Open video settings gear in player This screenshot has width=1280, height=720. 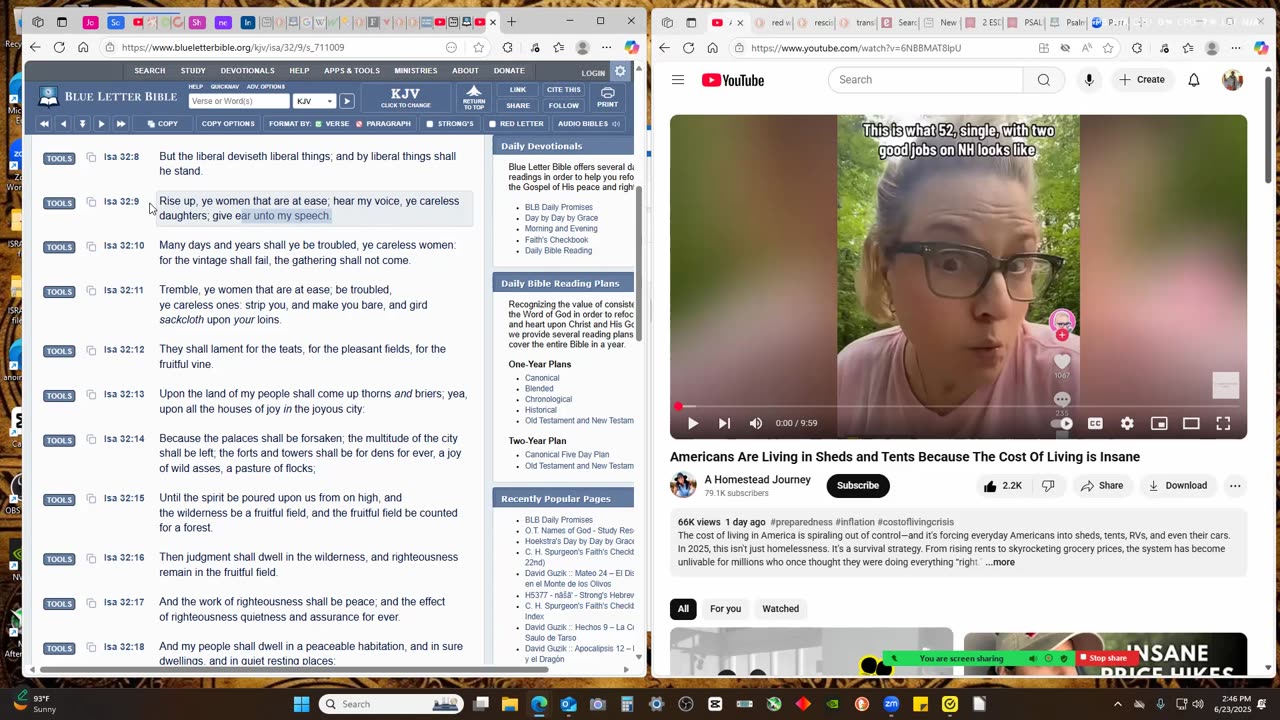[x=1127, y=423]
